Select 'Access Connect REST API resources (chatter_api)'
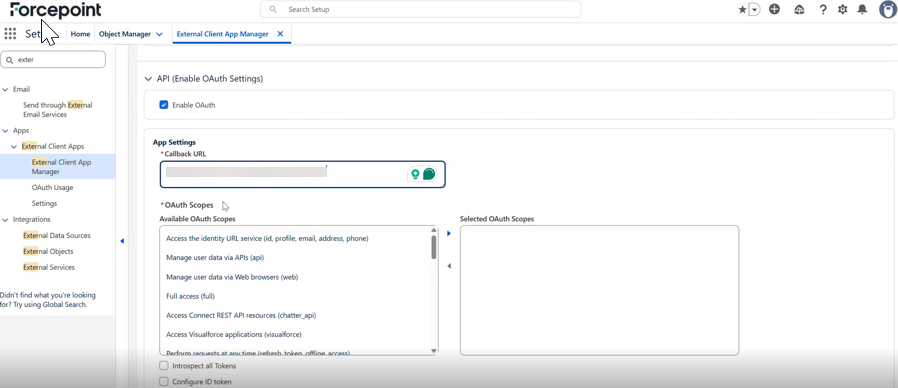 pyautogui.click(x=241, y=316)
